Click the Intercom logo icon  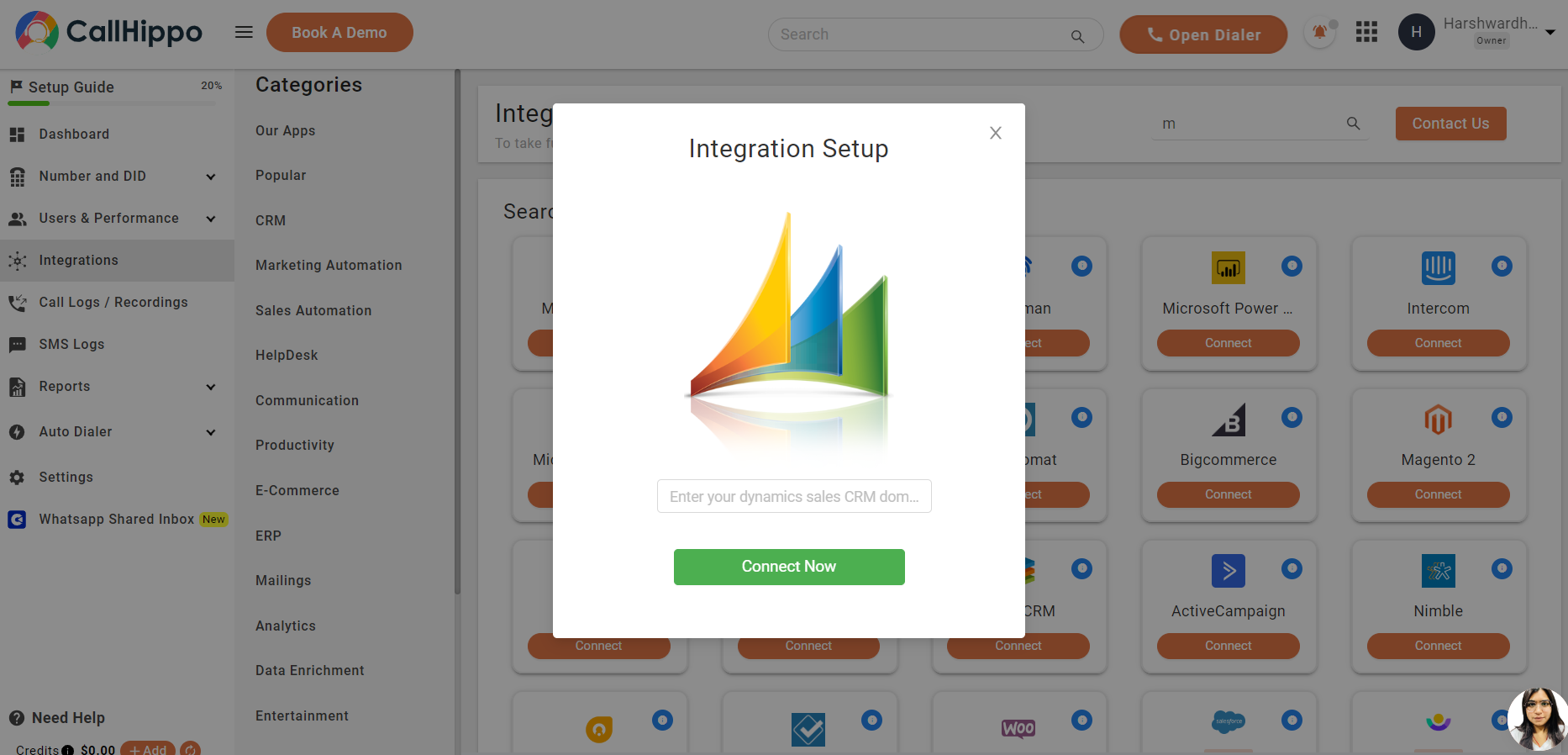1439,268
